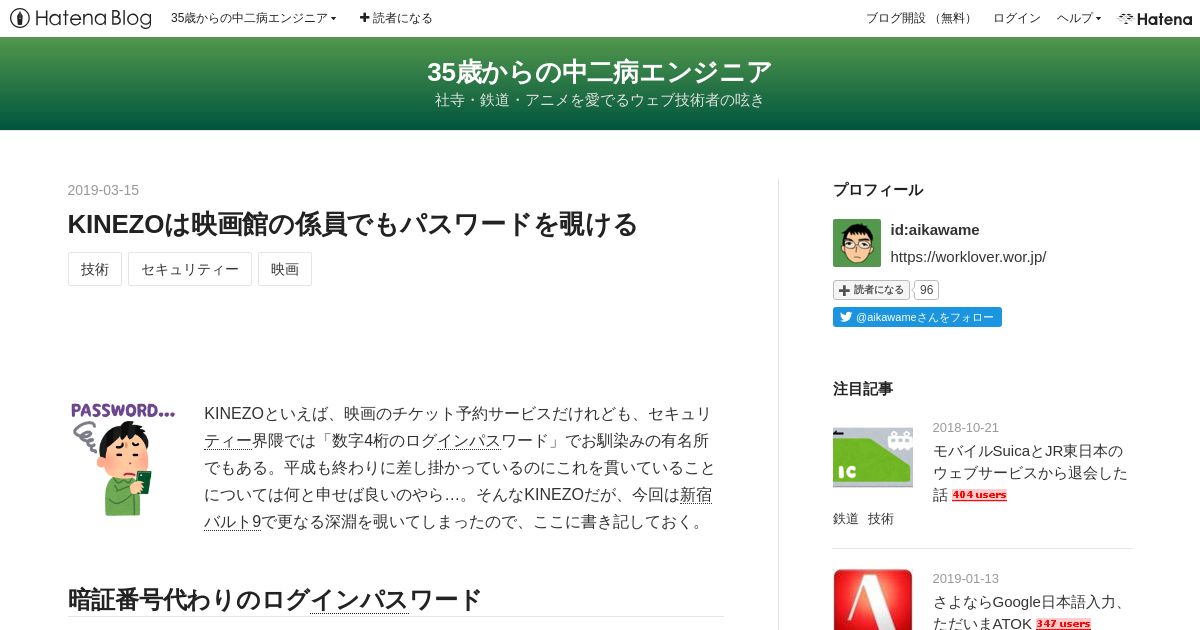
Task: Click the blog title 35歳からの中二病エンジニア
Action: 599,72
